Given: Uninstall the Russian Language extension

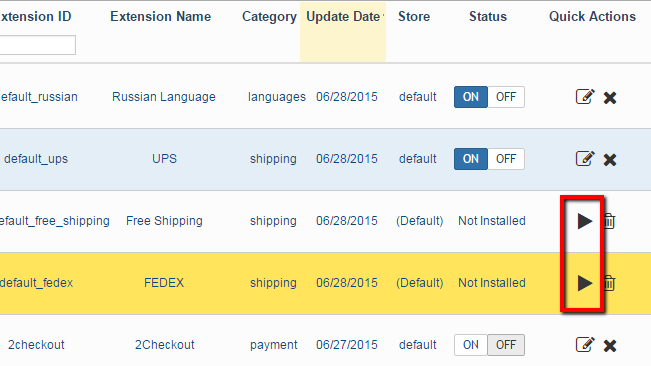Looking at the screenshot, I should 610,98.
